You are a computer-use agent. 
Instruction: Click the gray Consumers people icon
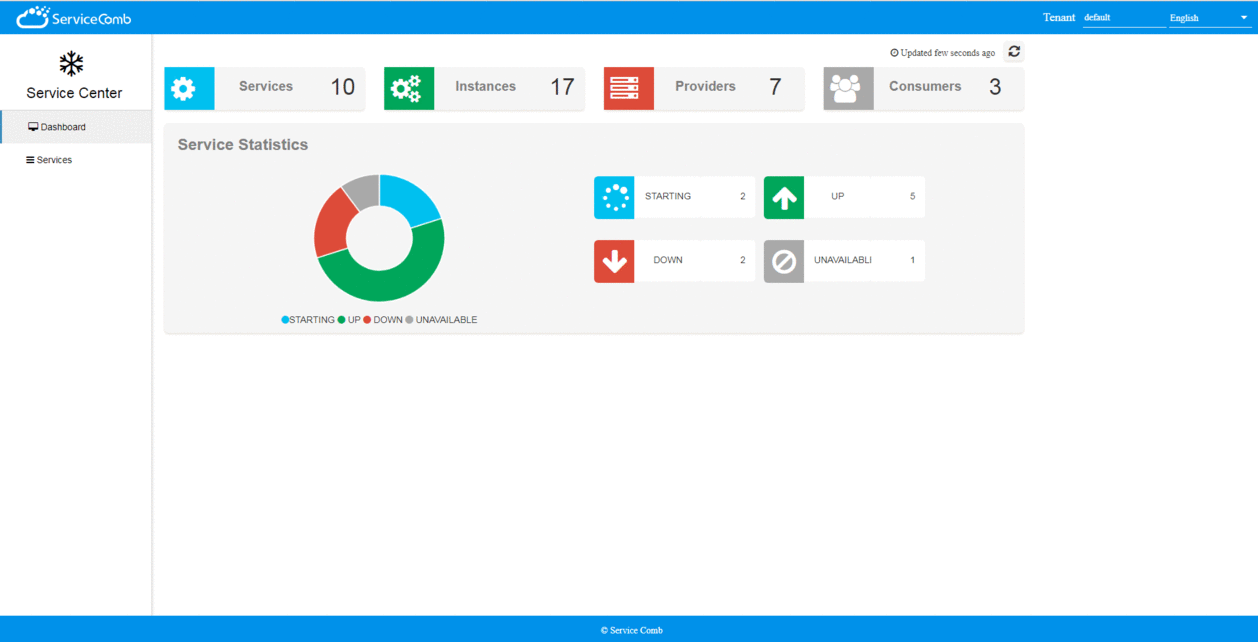click(x=848, y=88)
